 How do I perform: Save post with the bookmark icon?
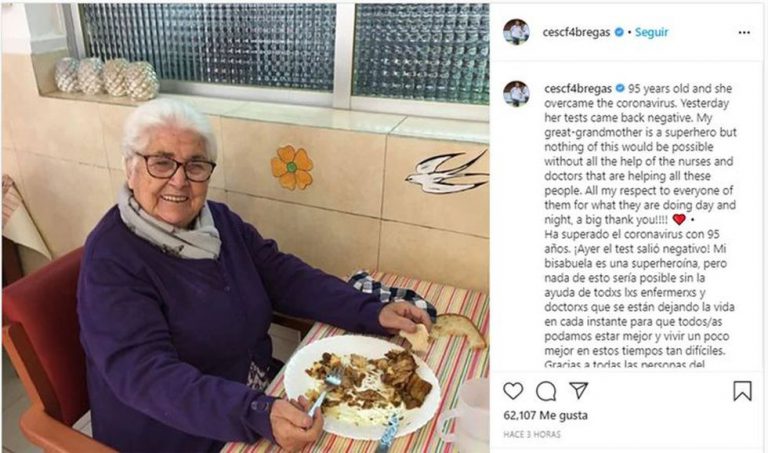[x=743, y=391]
